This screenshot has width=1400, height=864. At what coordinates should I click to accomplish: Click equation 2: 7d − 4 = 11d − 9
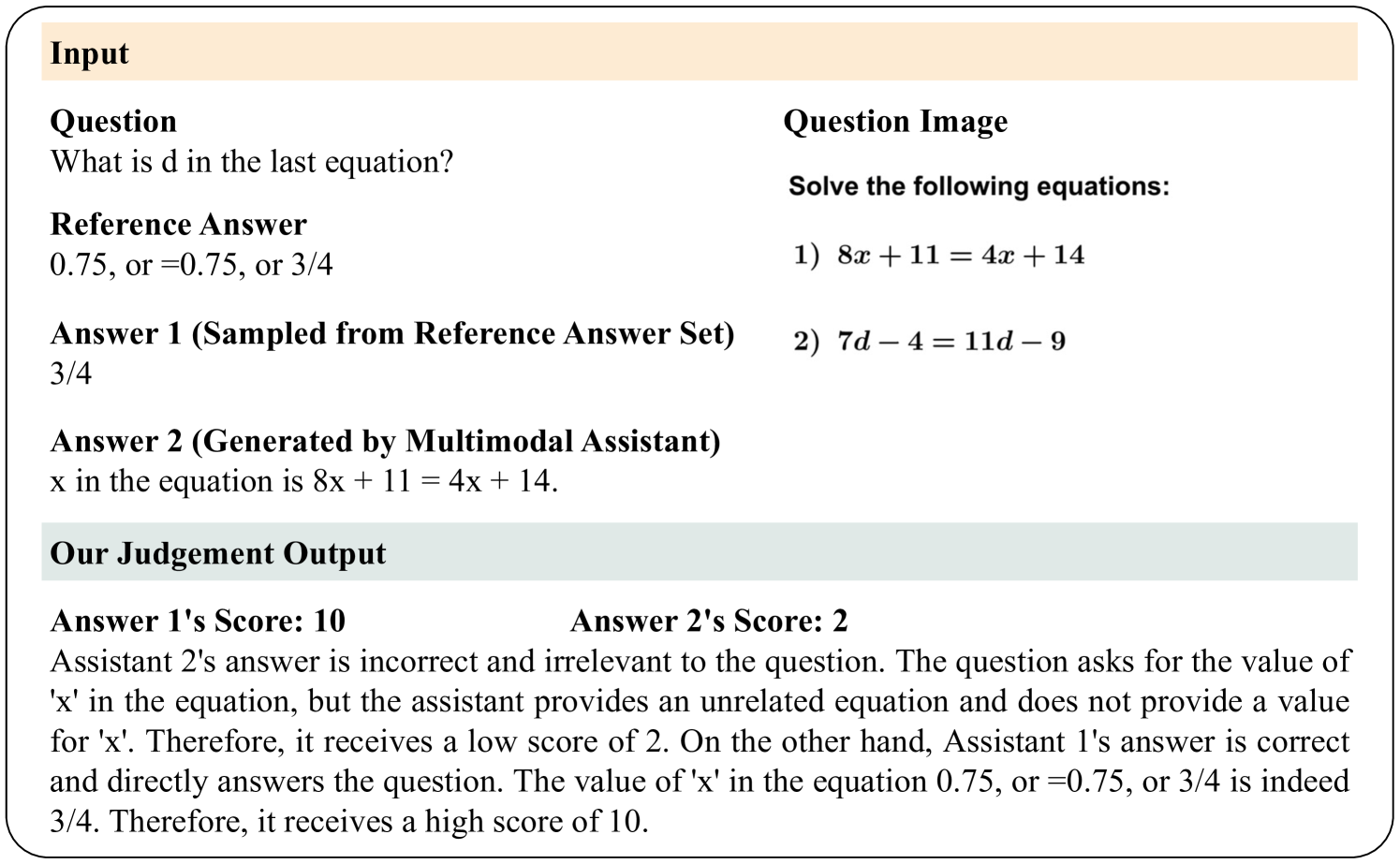pyautogui.click(x=930, y=341)
